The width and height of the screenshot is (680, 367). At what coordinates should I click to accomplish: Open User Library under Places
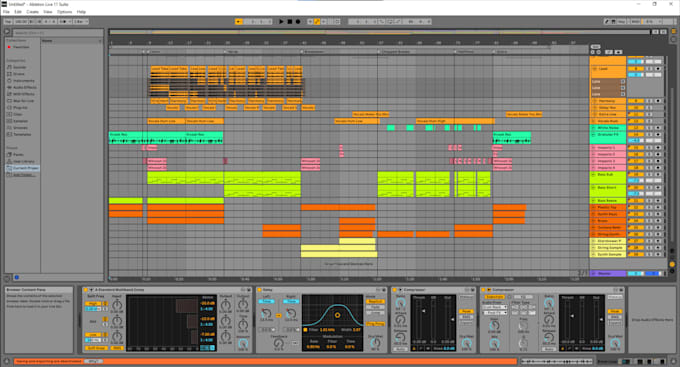pyautogui.click(x=23, y=161)
